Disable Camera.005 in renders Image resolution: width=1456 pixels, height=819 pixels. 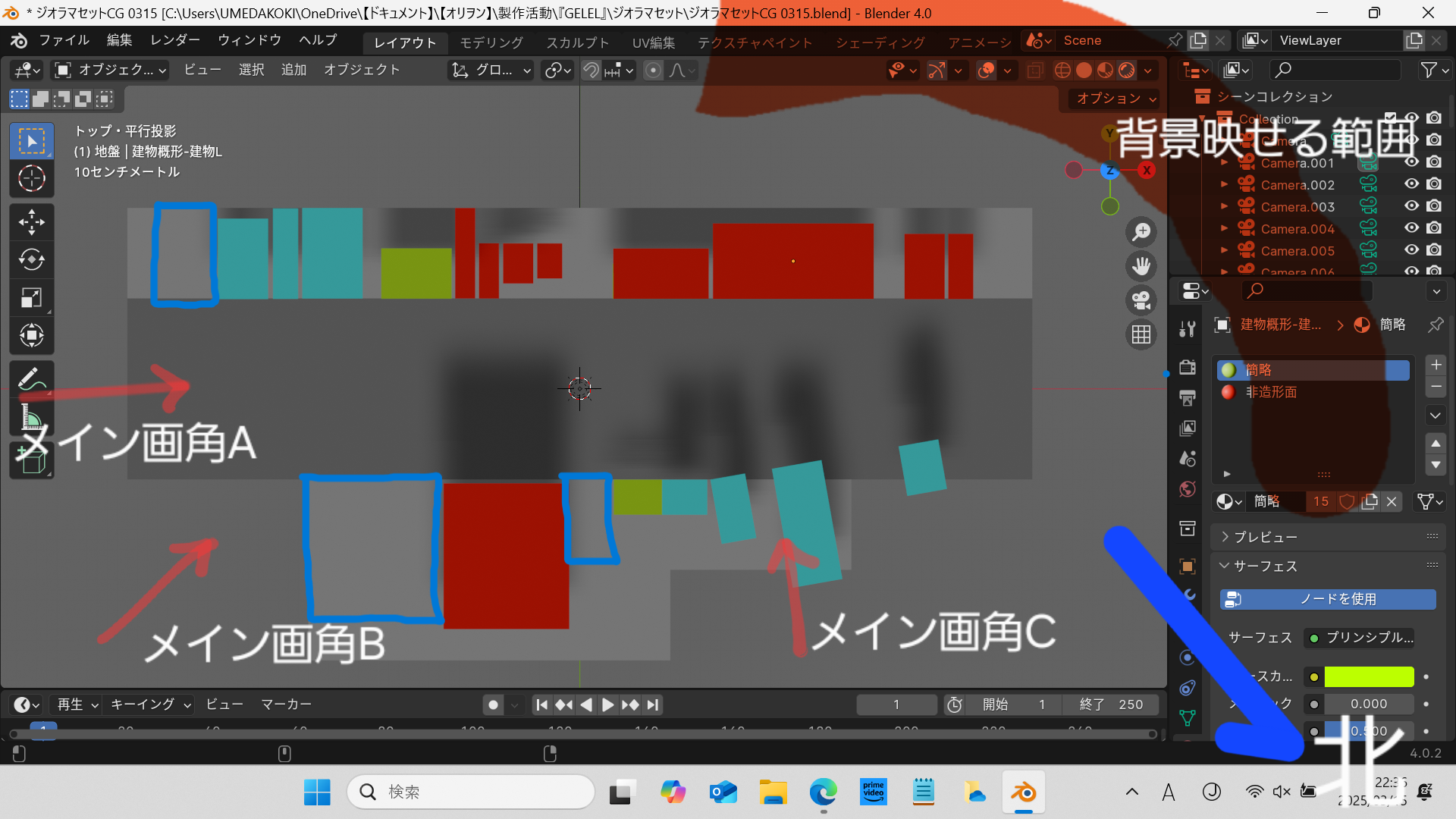tap(1433, 250)
